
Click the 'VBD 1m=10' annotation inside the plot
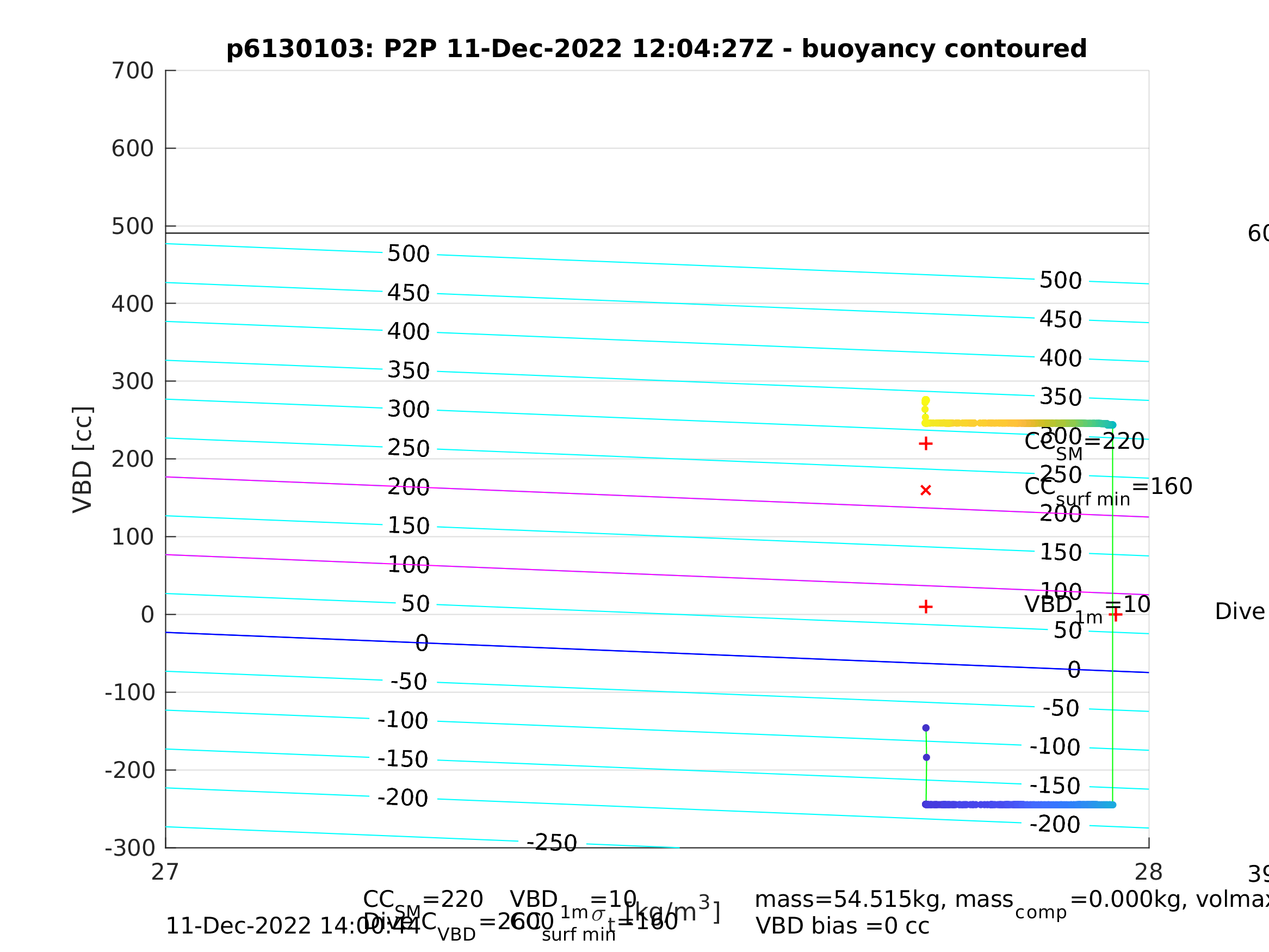(1087, 609)
